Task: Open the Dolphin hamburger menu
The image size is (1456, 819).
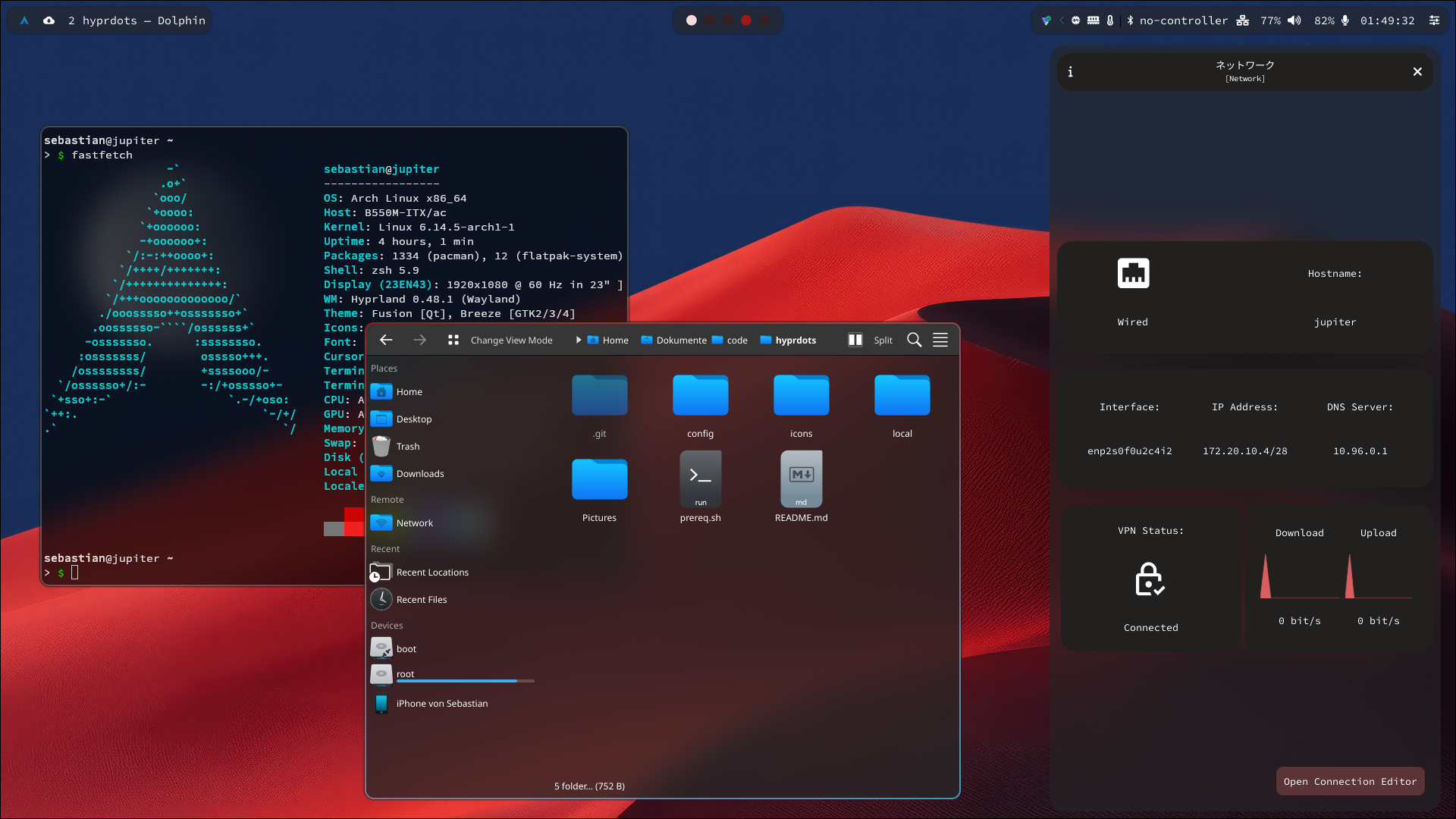Action: tap(940, 340)
